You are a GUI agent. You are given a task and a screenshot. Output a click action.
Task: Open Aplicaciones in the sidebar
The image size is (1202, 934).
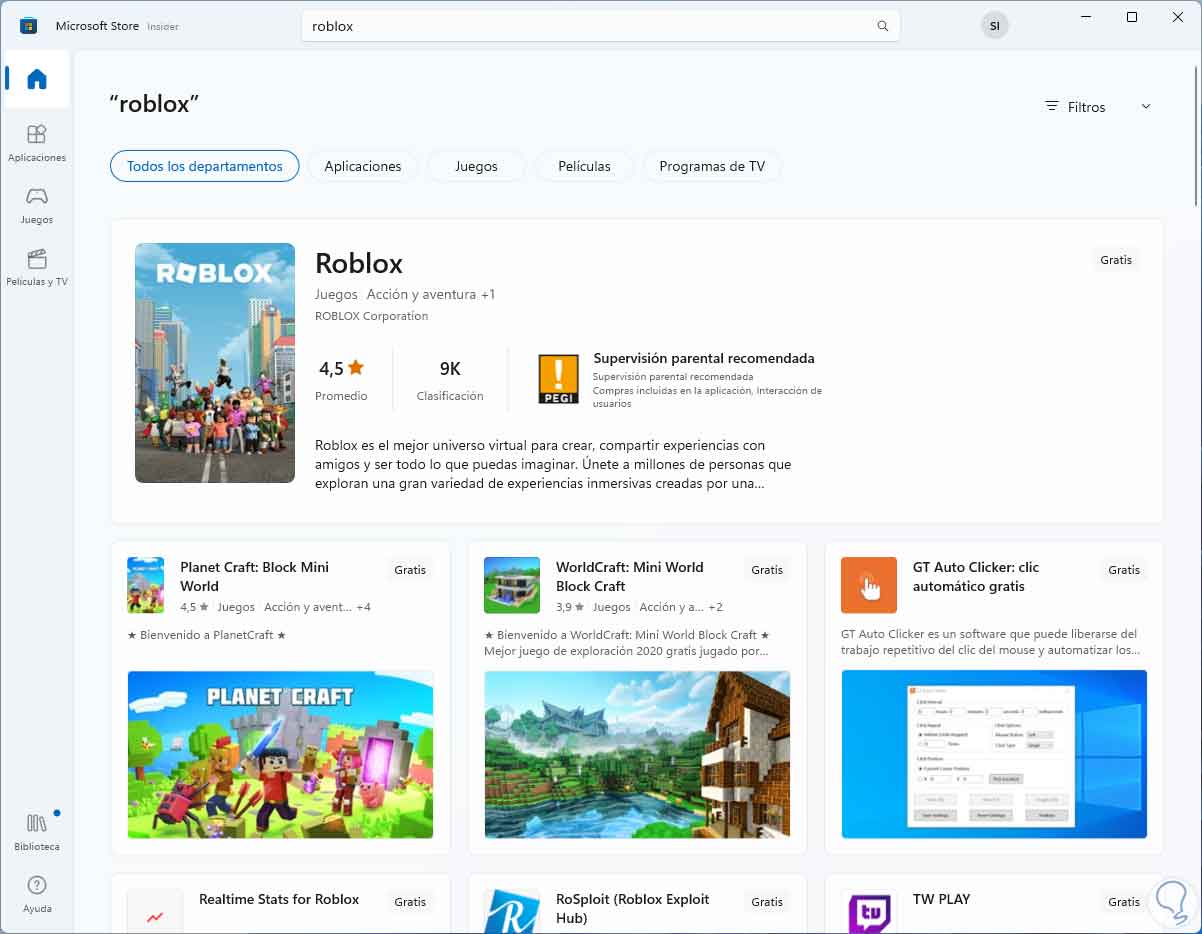click(x=37, y=143)
